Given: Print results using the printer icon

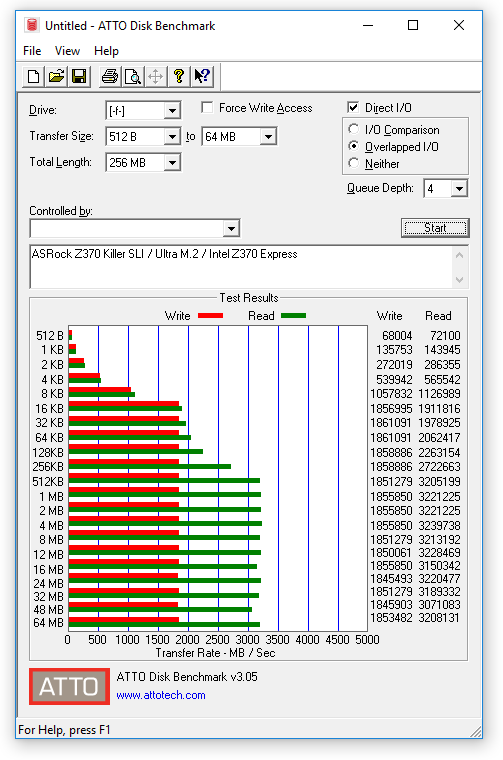Looking at the screenshot, I should [110, 77].
